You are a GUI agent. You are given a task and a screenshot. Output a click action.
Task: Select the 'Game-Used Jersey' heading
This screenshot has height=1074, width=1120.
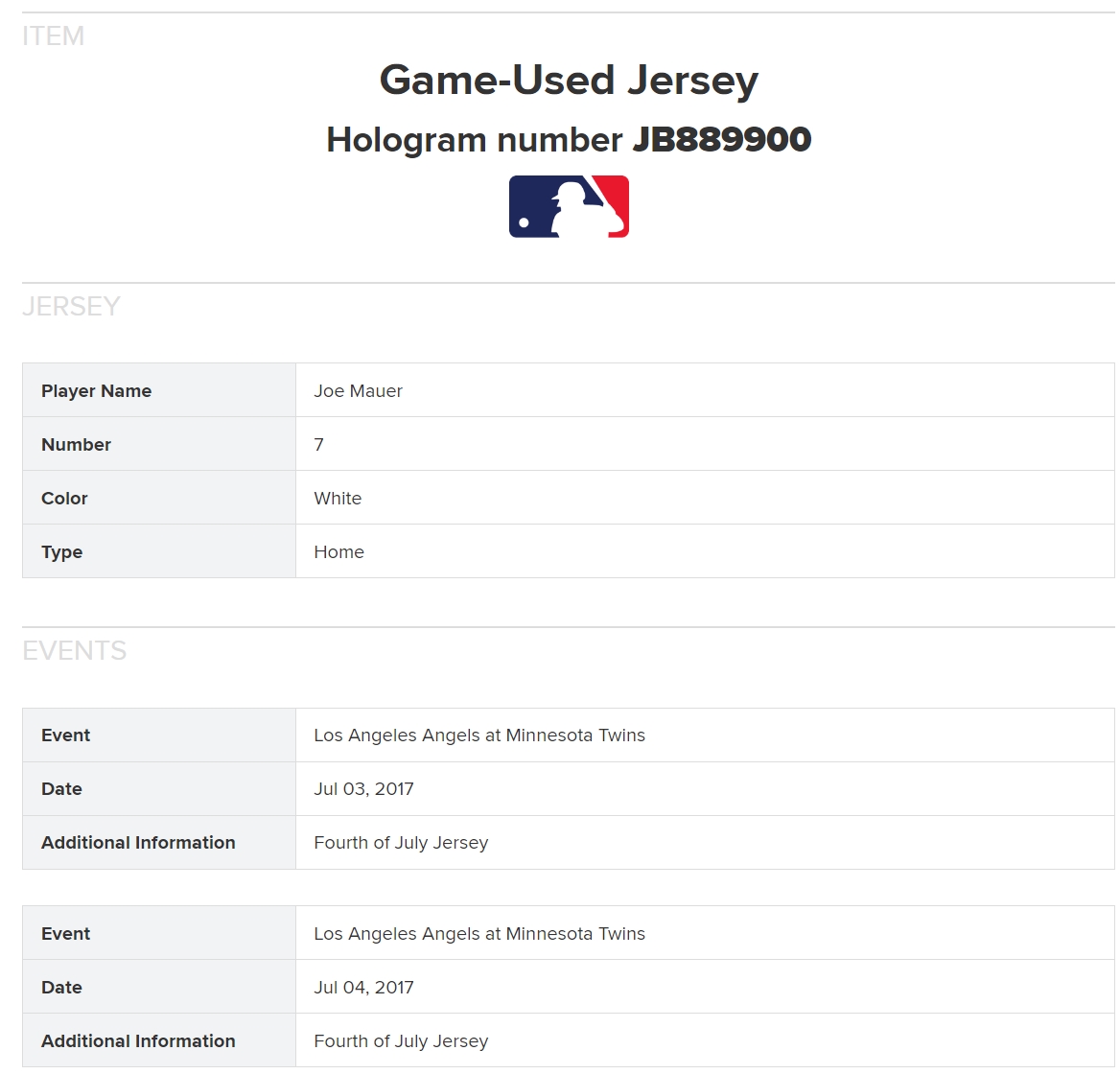tap(569, 80)
